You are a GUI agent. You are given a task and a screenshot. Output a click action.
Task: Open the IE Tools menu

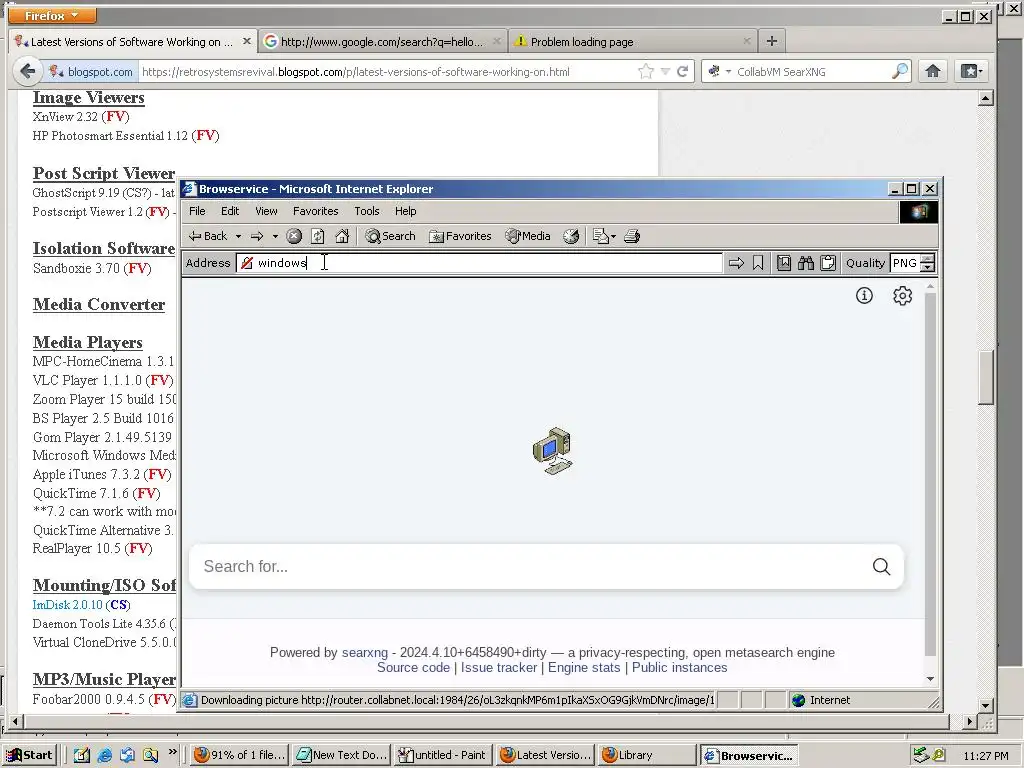366,211
